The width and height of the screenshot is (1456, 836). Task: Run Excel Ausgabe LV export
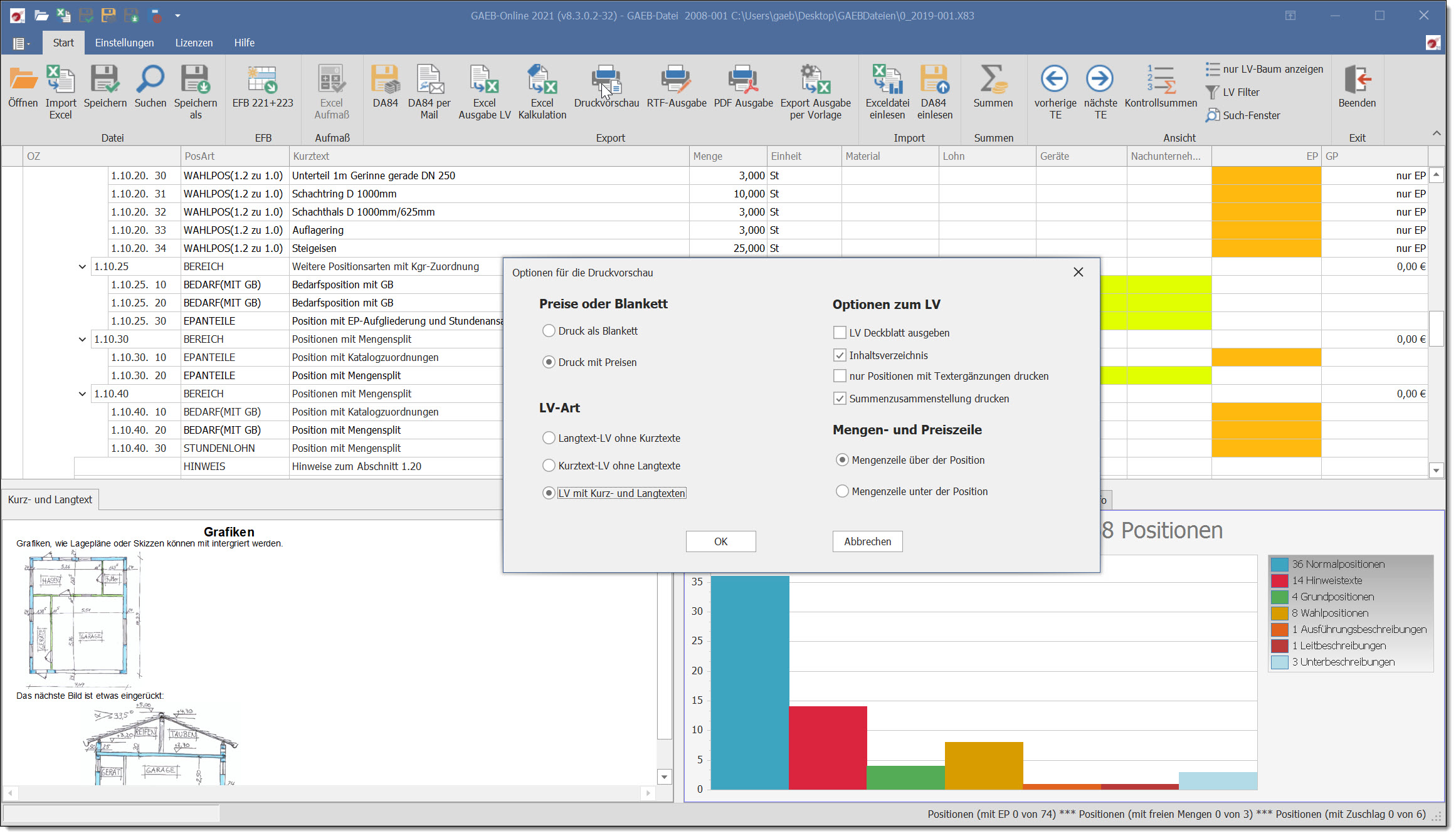coord(485,92)
